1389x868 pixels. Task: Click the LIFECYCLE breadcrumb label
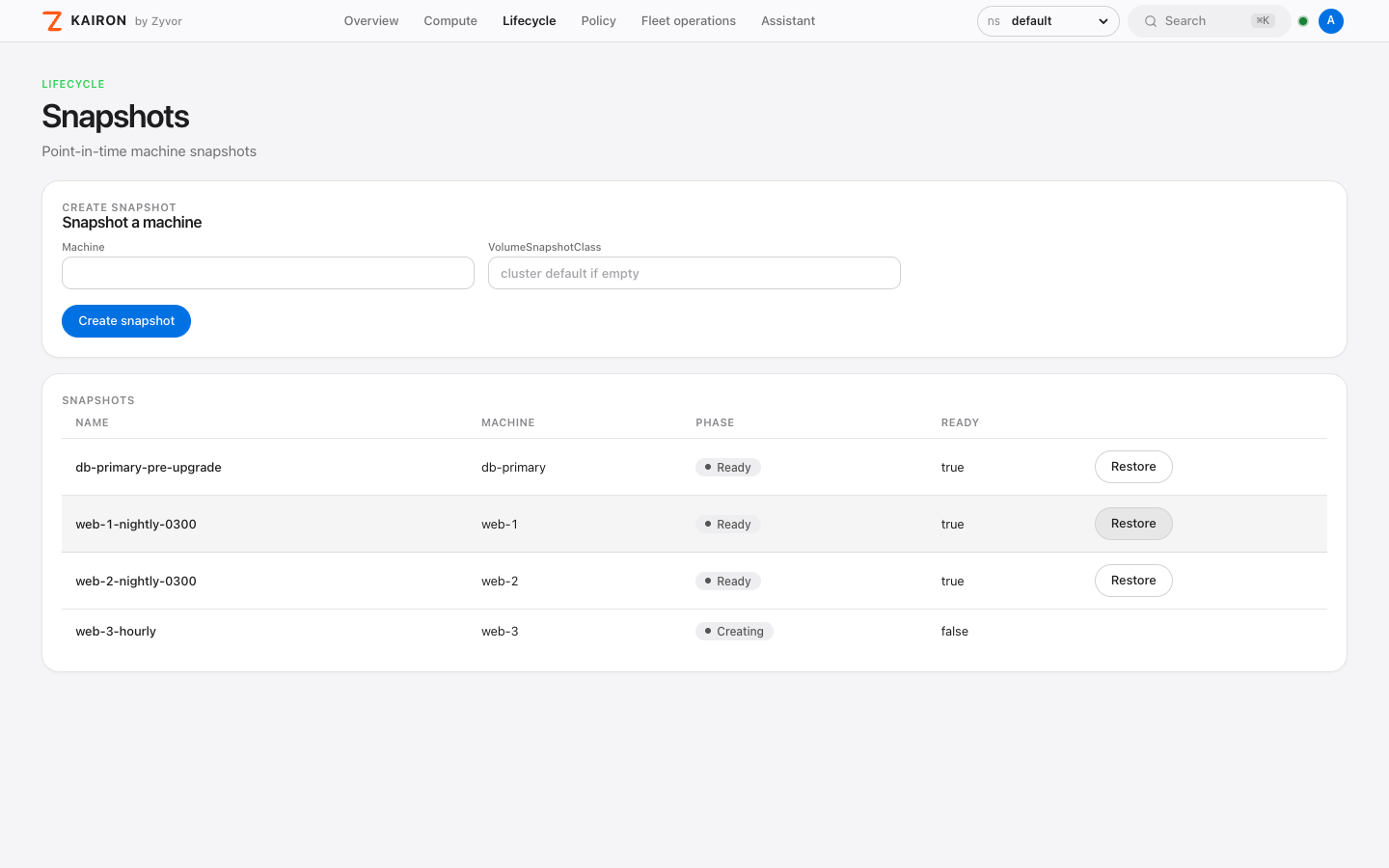(73, 84)
